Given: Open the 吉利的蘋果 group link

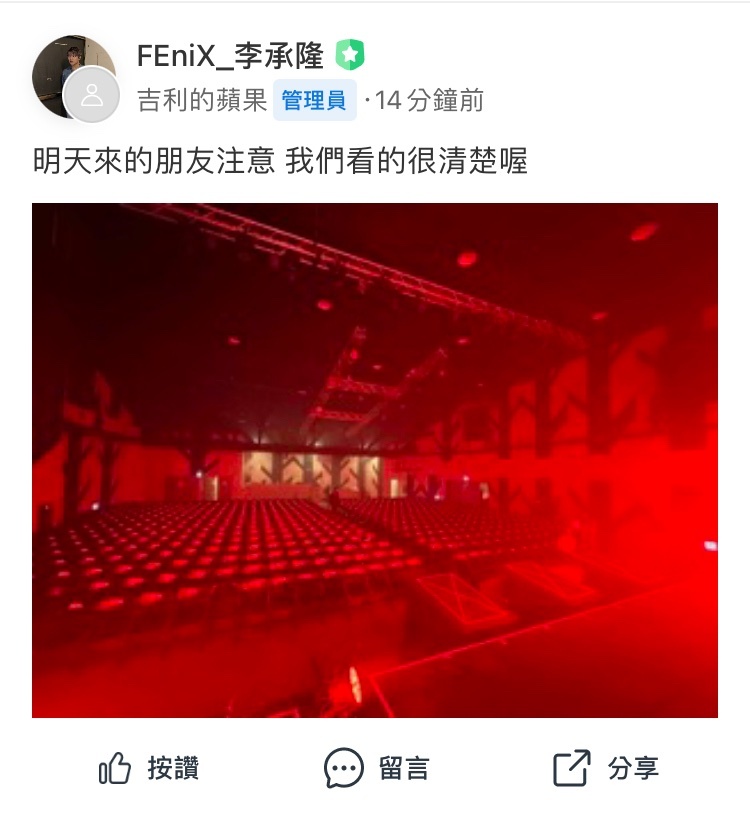Looking at the screenshot, I should [202, 100].
